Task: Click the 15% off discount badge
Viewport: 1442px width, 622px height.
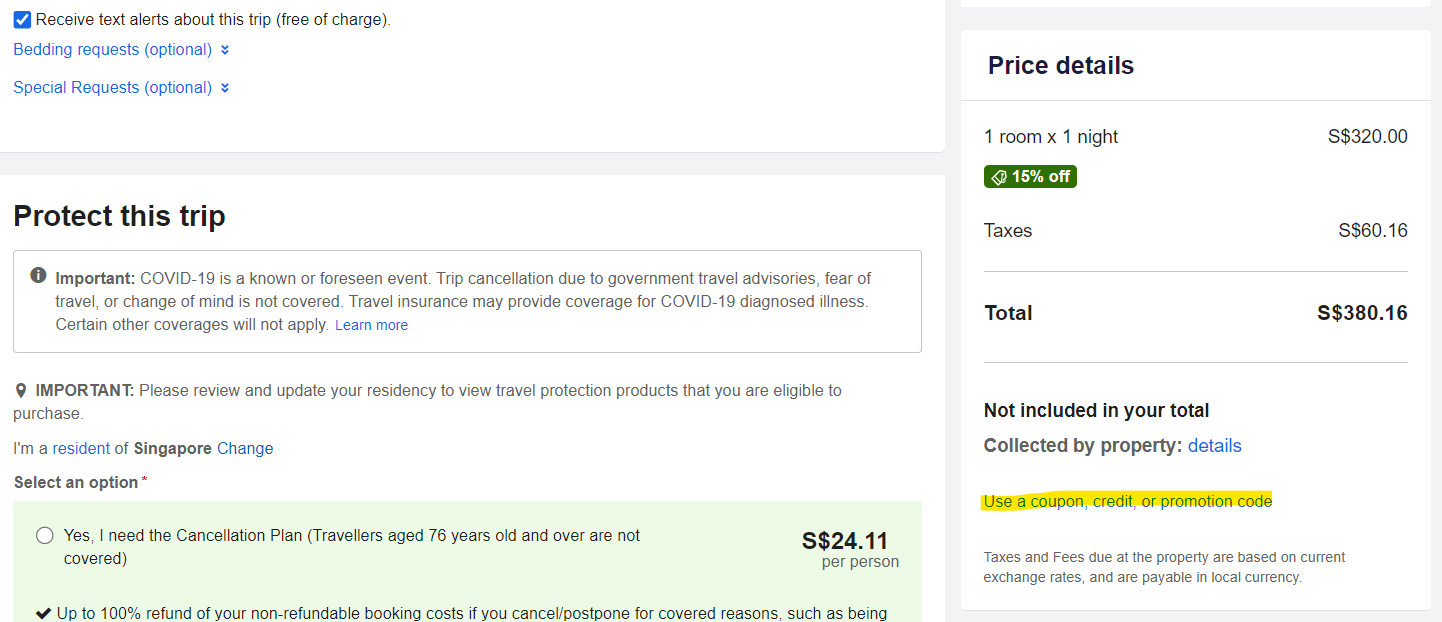Action: (1030, 176)
